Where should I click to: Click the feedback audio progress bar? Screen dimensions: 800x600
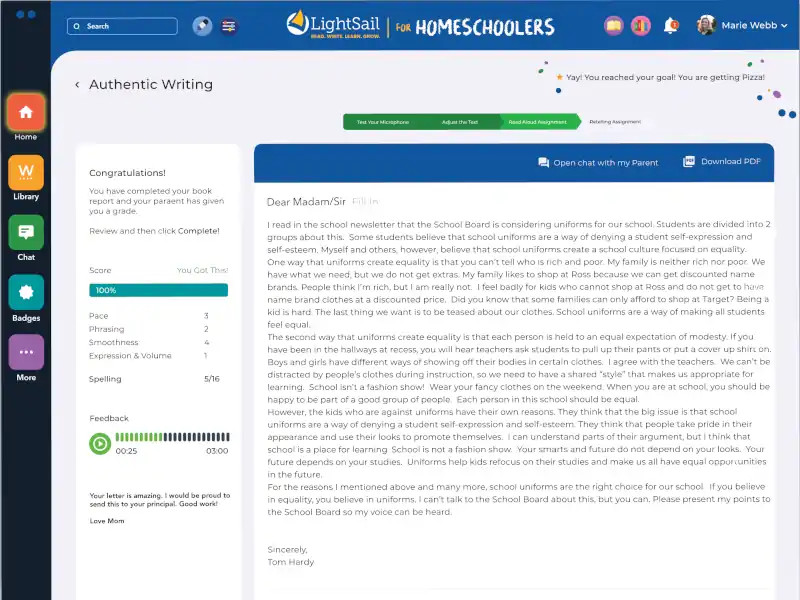(172, 437)
